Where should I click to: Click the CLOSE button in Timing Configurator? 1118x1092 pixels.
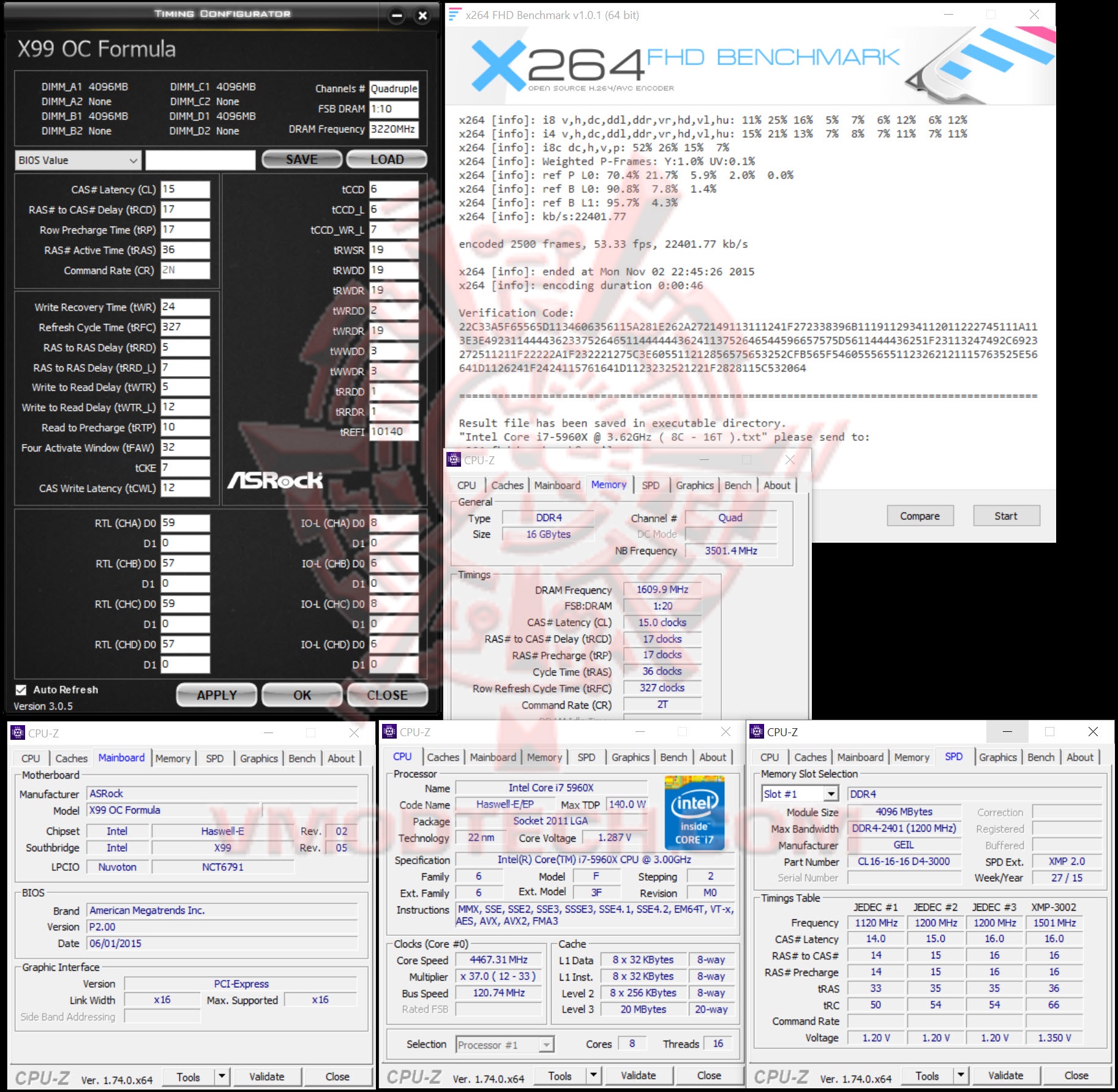[387, 695]
